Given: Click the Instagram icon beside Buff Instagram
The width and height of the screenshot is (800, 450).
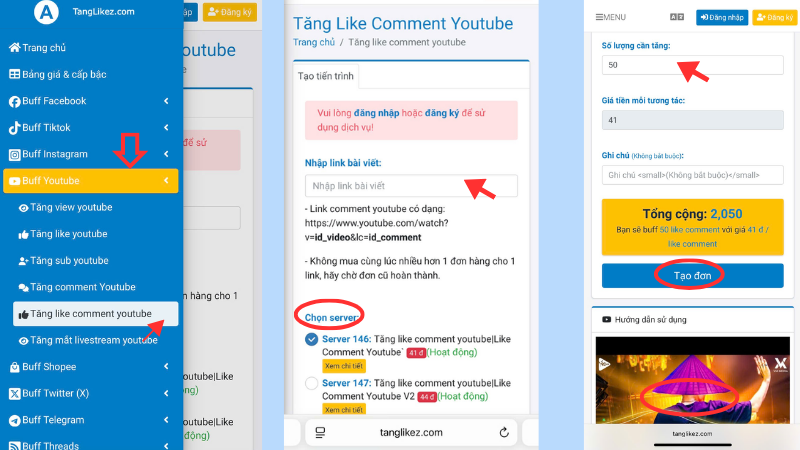Looking at the screenshot, I should pyautogui.click(x=14, y=155).
